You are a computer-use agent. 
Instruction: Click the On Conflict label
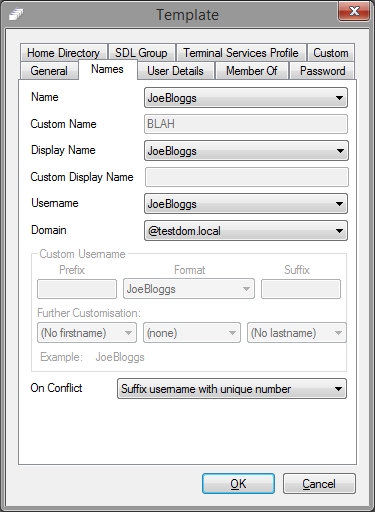point(56,388)
